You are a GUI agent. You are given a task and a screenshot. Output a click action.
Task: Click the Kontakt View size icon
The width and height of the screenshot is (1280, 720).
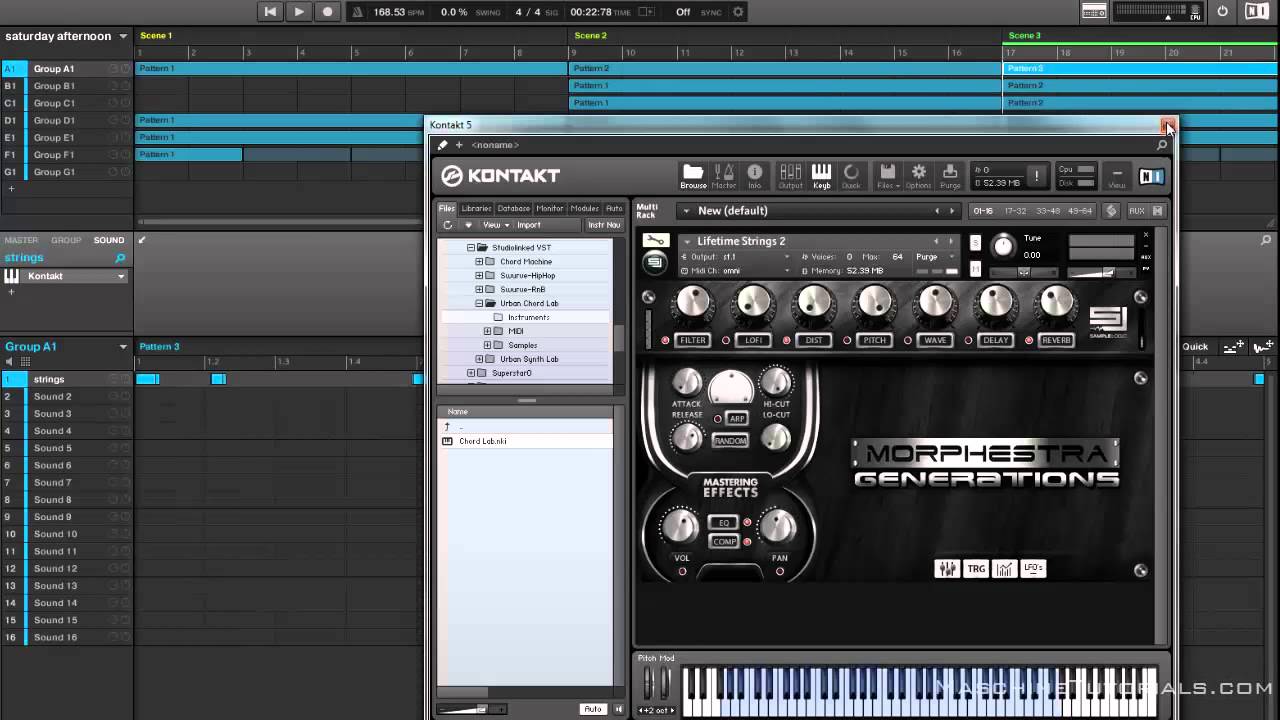pos(1117,177)
